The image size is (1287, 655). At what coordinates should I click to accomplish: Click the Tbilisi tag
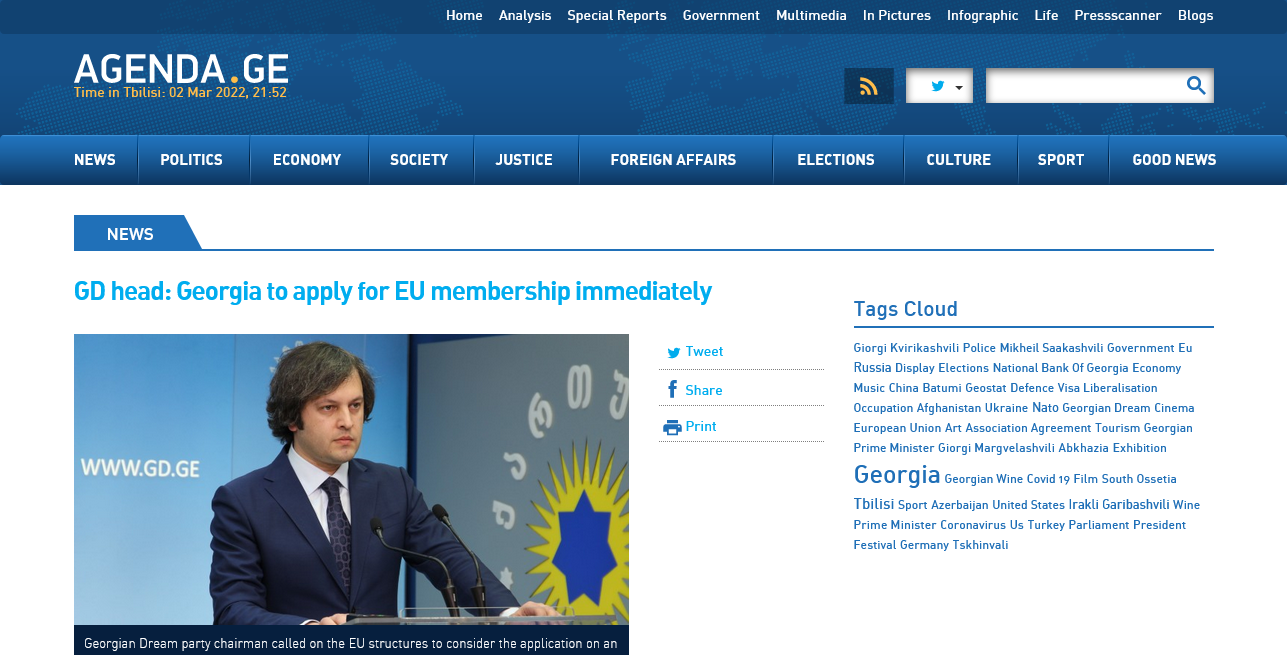pyautogui.click(x=874, y=504)
